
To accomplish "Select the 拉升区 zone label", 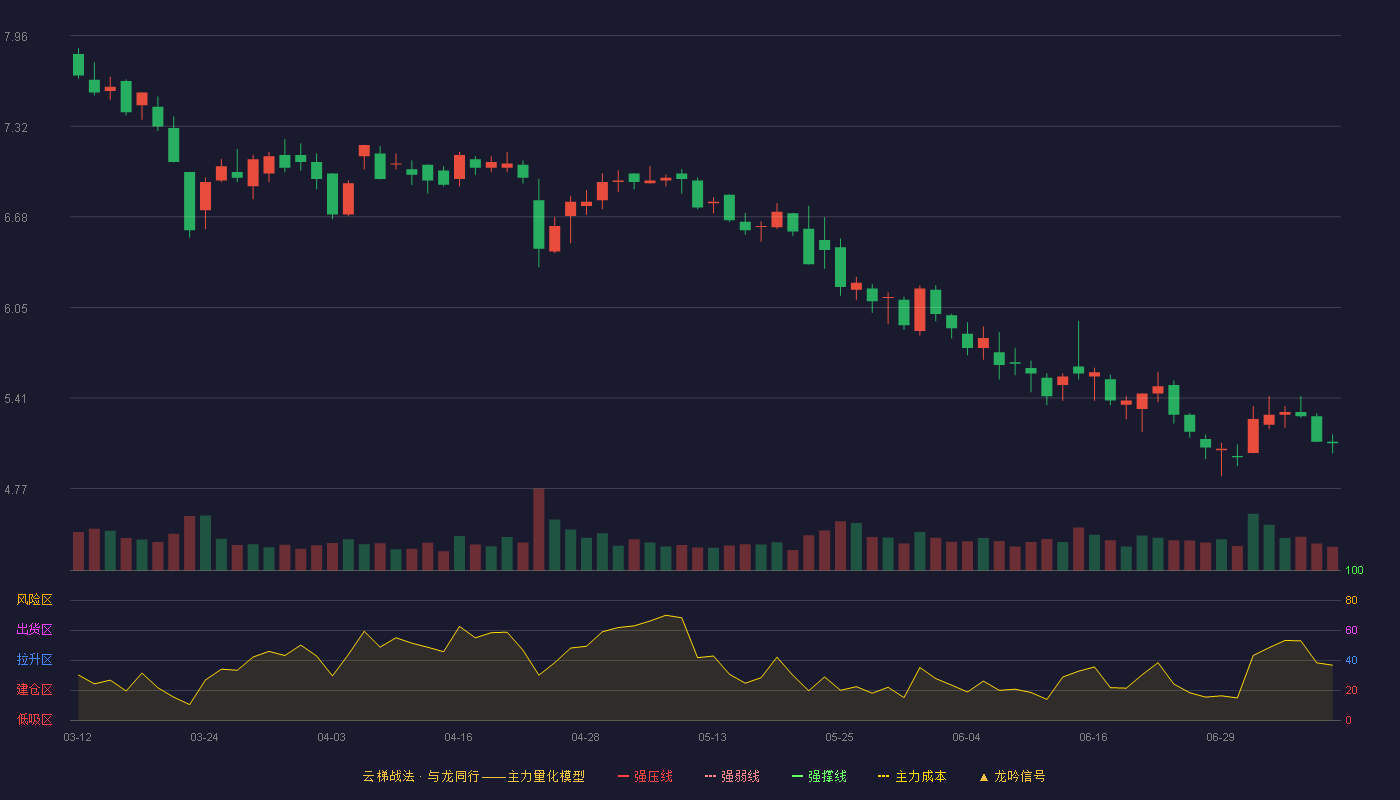I will pos(34,660).
